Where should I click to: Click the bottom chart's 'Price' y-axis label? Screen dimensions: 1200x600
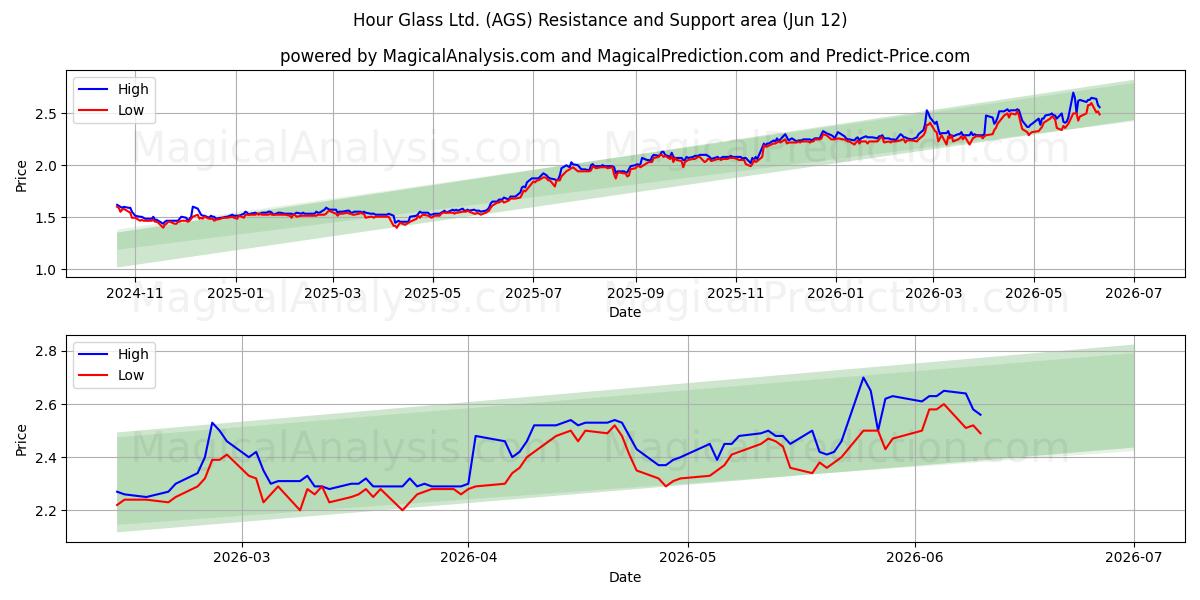tap(22, 440)
